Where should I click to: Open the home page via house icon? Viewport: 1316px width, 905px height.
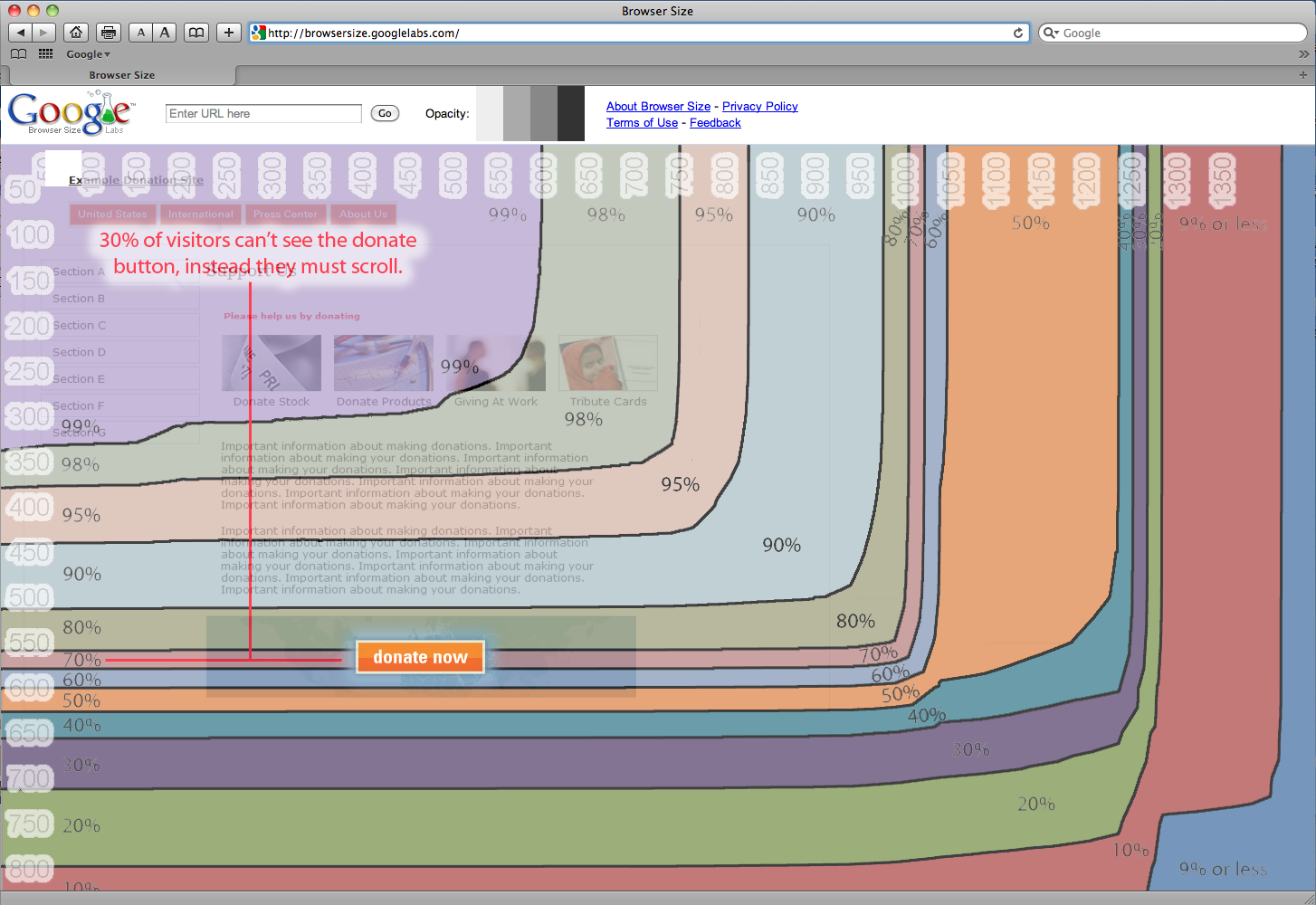pyautogui.click(x=76, y=33)
